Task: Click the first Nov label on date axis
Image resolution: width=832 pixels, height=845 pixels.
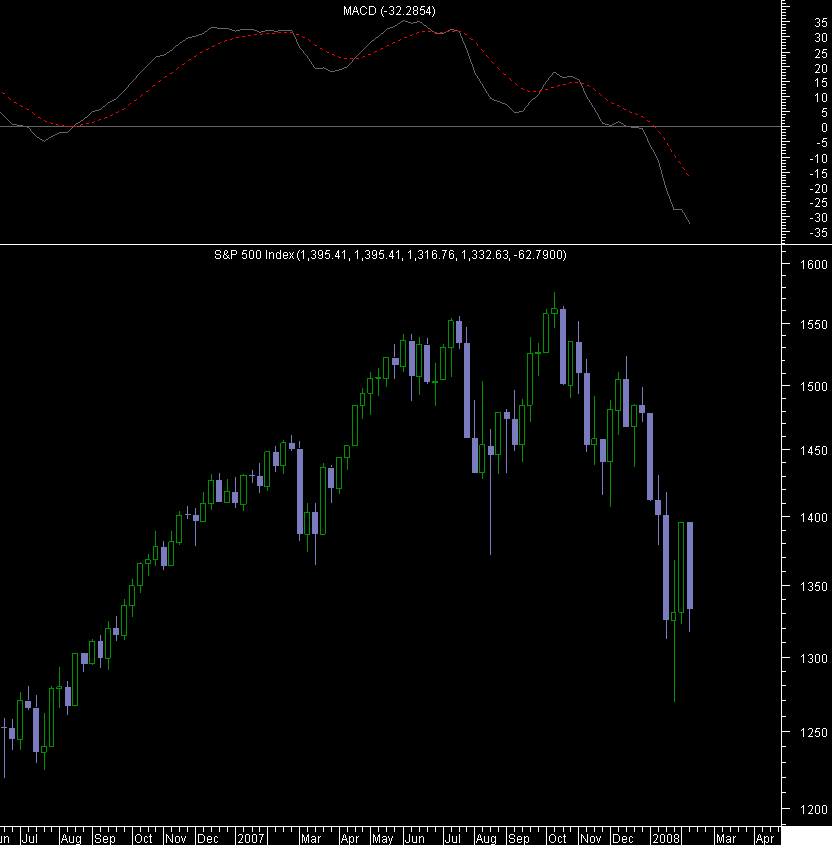Action: click(176, 839)
